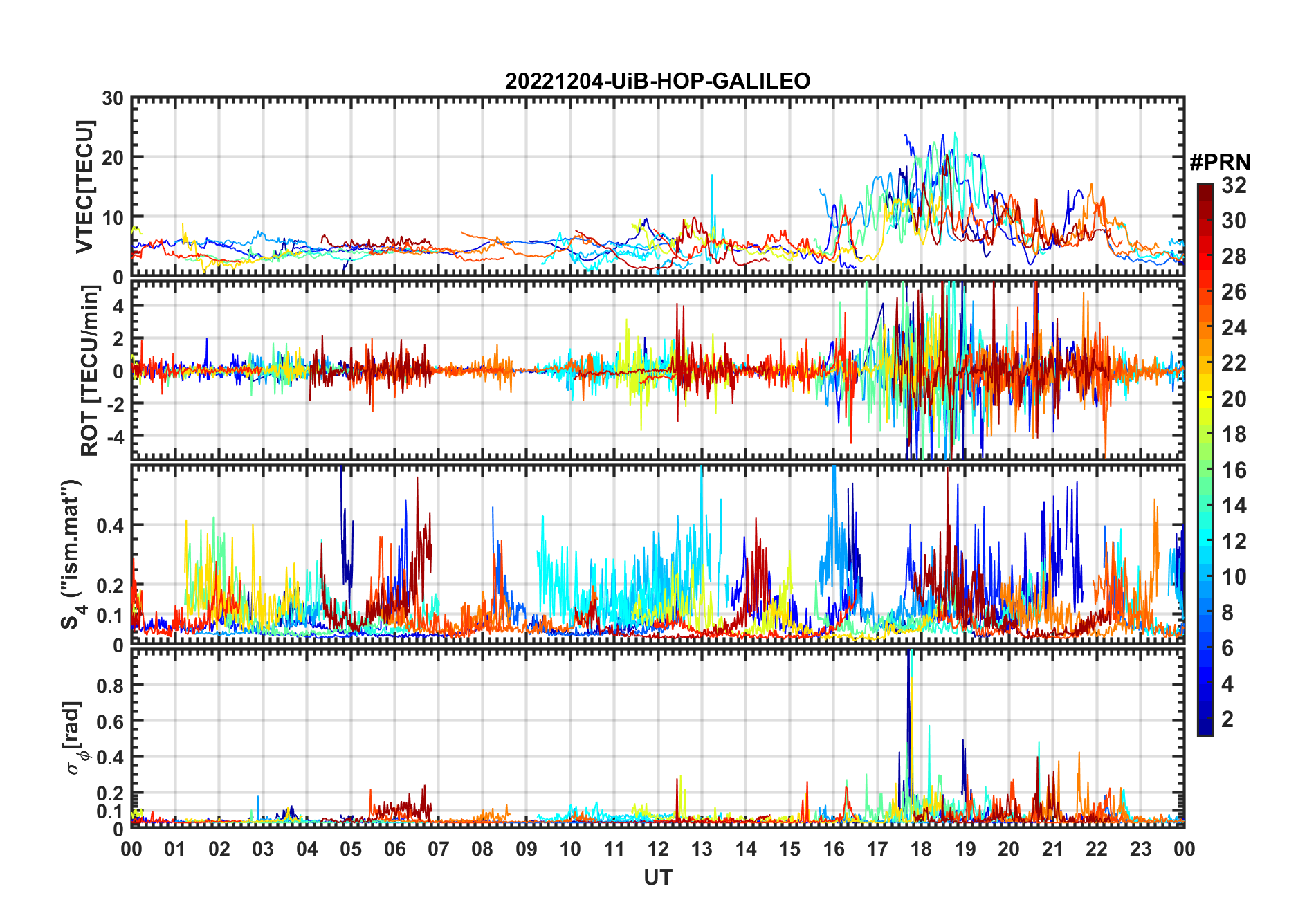Click inside the ROT plot panel
1316x920 pixels.
point(658,370)
